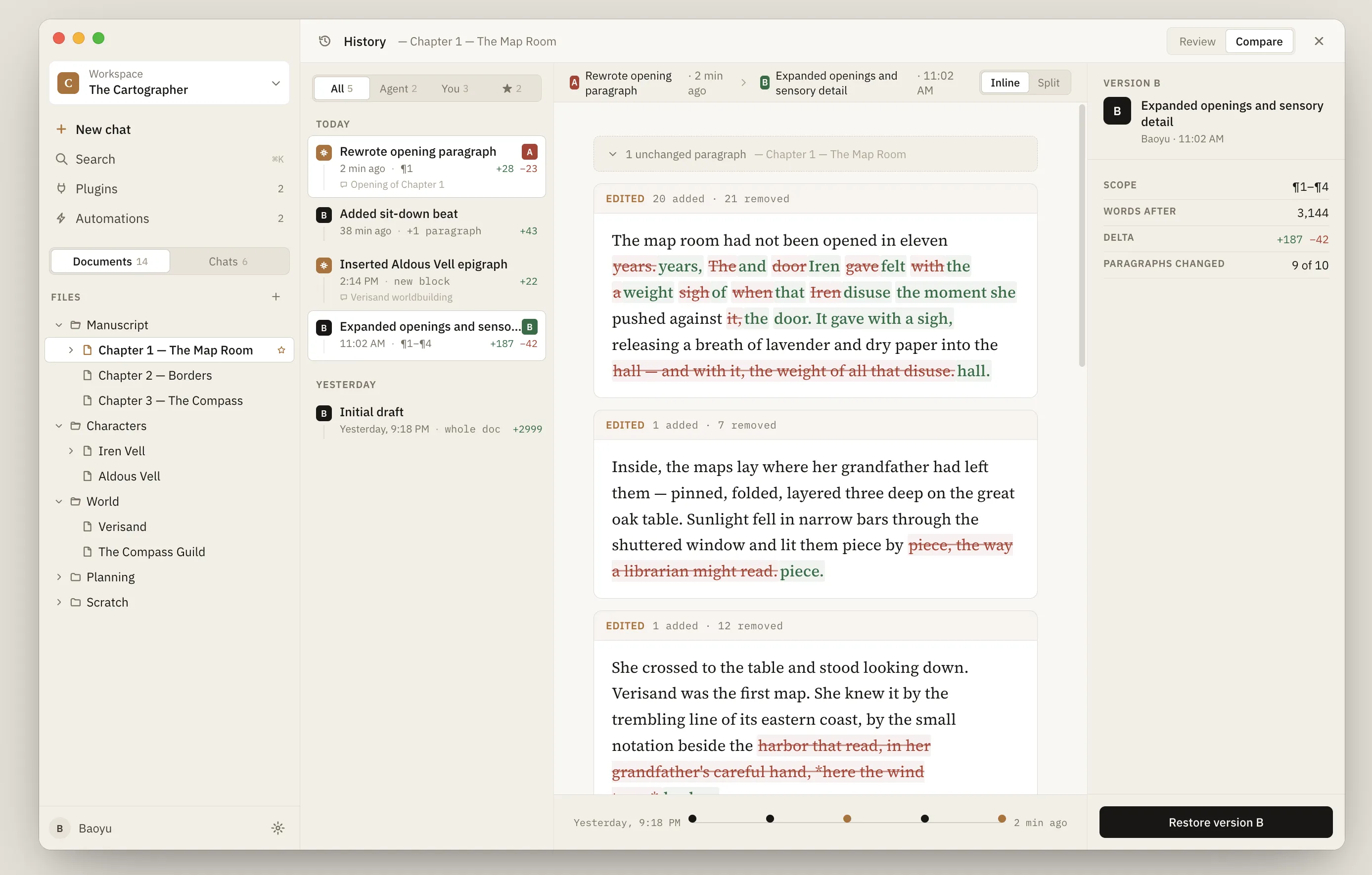Switch to Review mode
Image resolution: width=1372 pixels, height=875 pixels.
pyautogui.click(x=1196, y=42)
